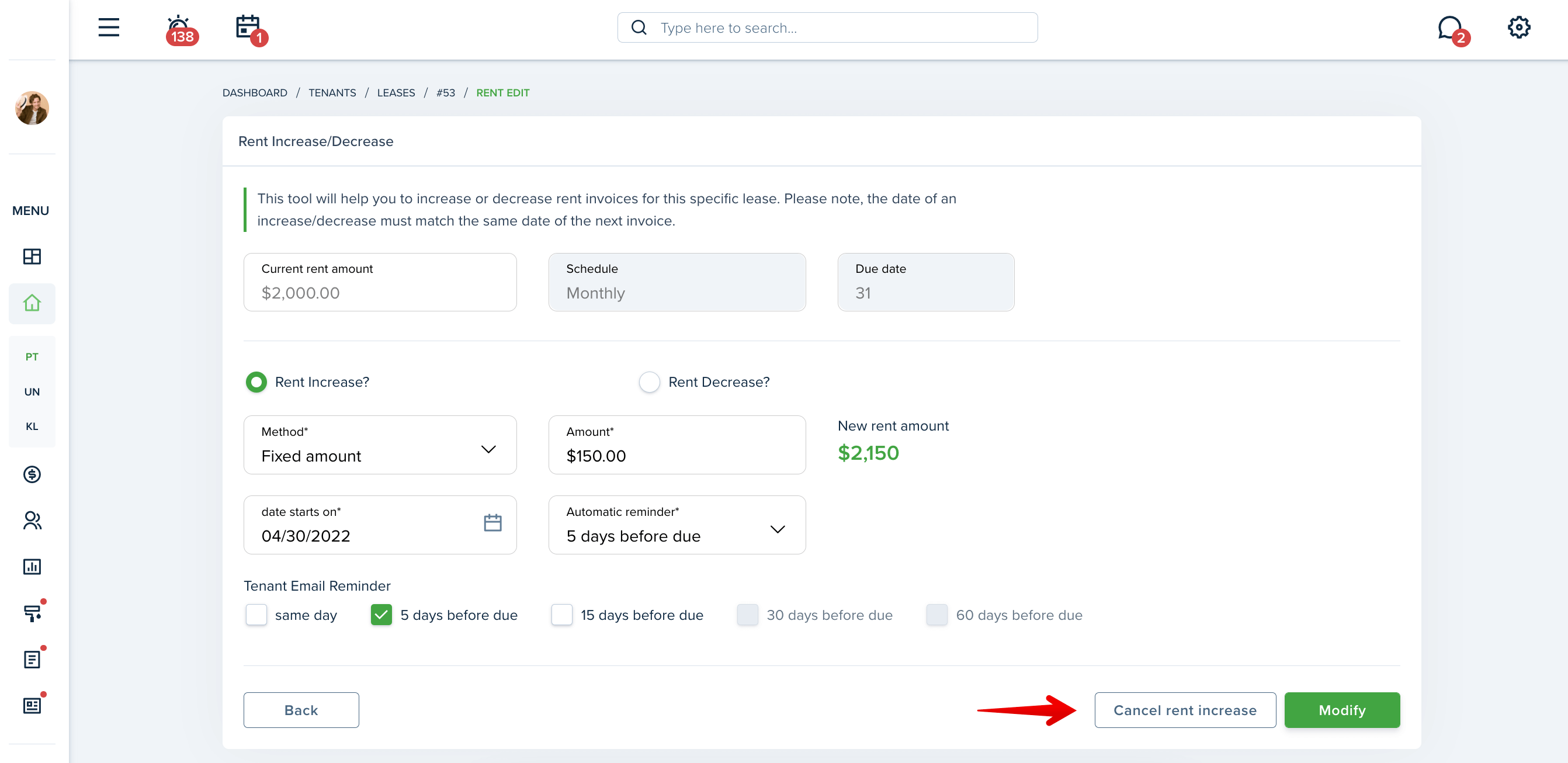Click the RENT EDIT breadcrumb
The image size is (1568, 763).
coord(503,92)
